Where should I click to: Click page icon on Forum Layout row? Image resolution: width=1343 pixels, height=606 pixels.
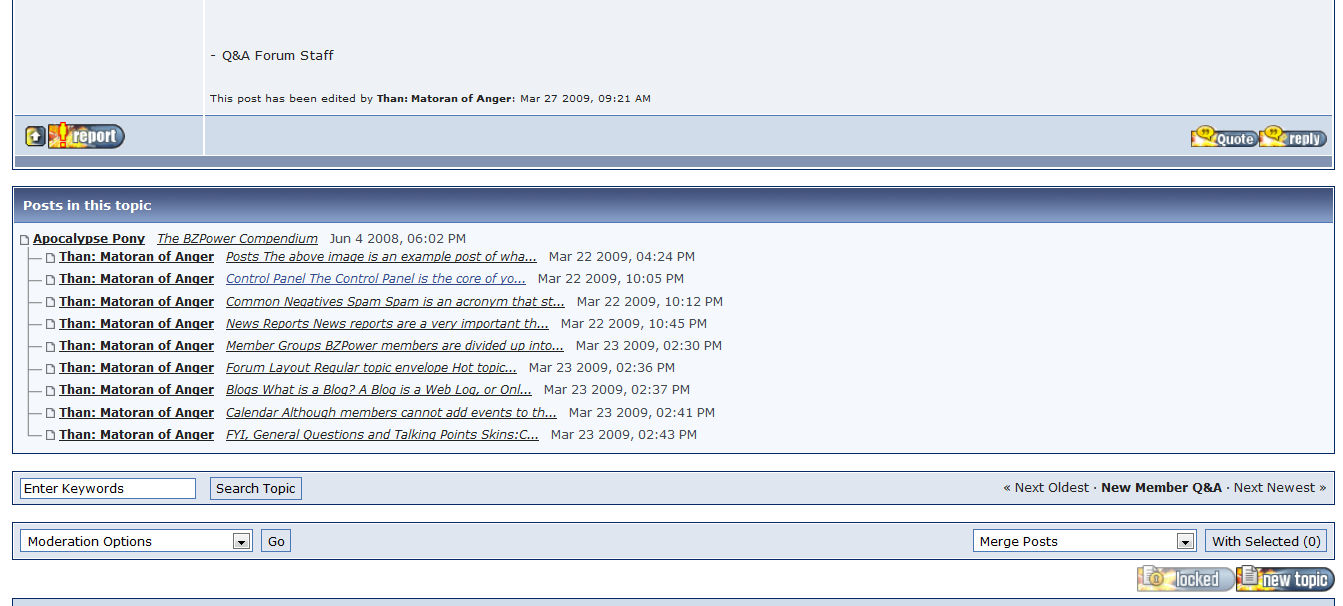click(x=50, y=369)
